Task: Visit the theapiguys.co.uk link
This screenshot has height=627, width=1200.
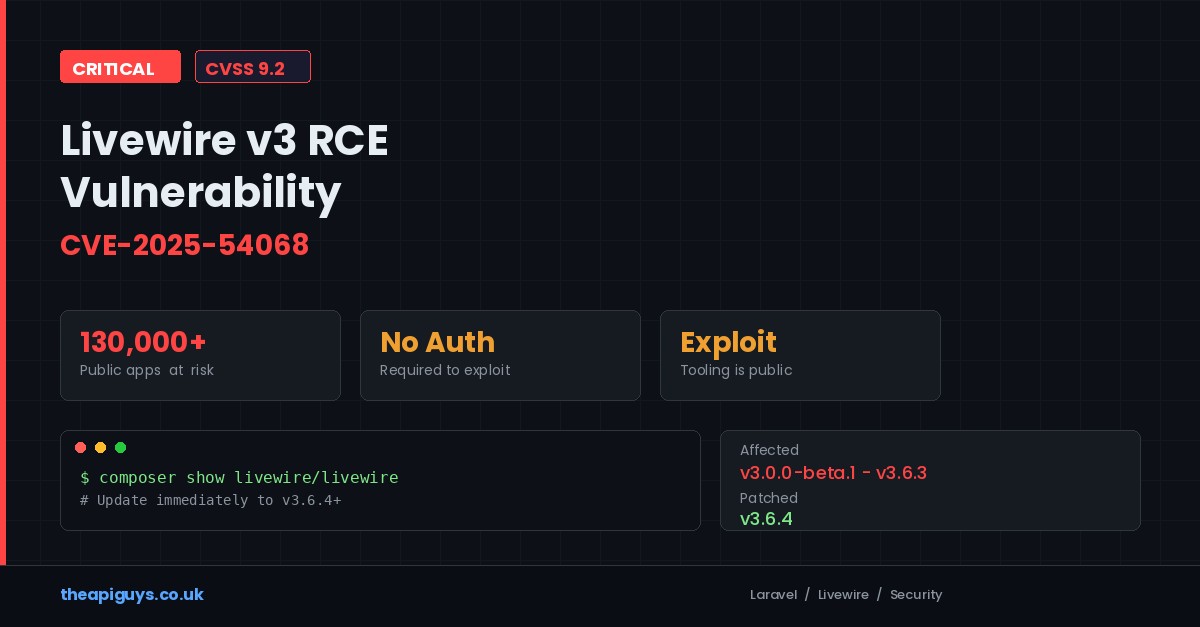Action: (x=132, y=594)
